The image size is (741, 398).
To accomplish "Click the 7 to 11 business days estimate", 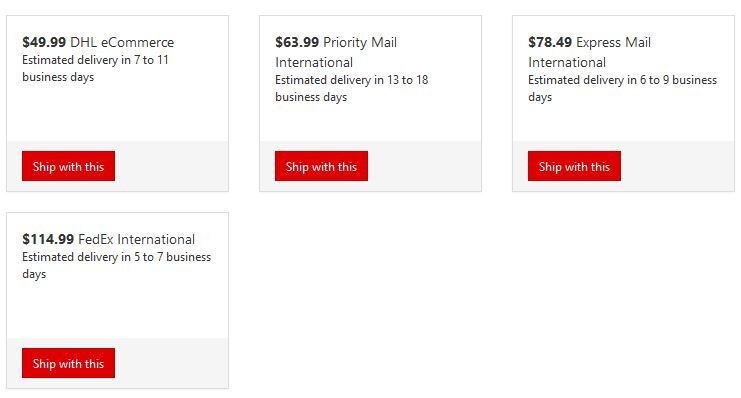I will click(x=95, y=69).
